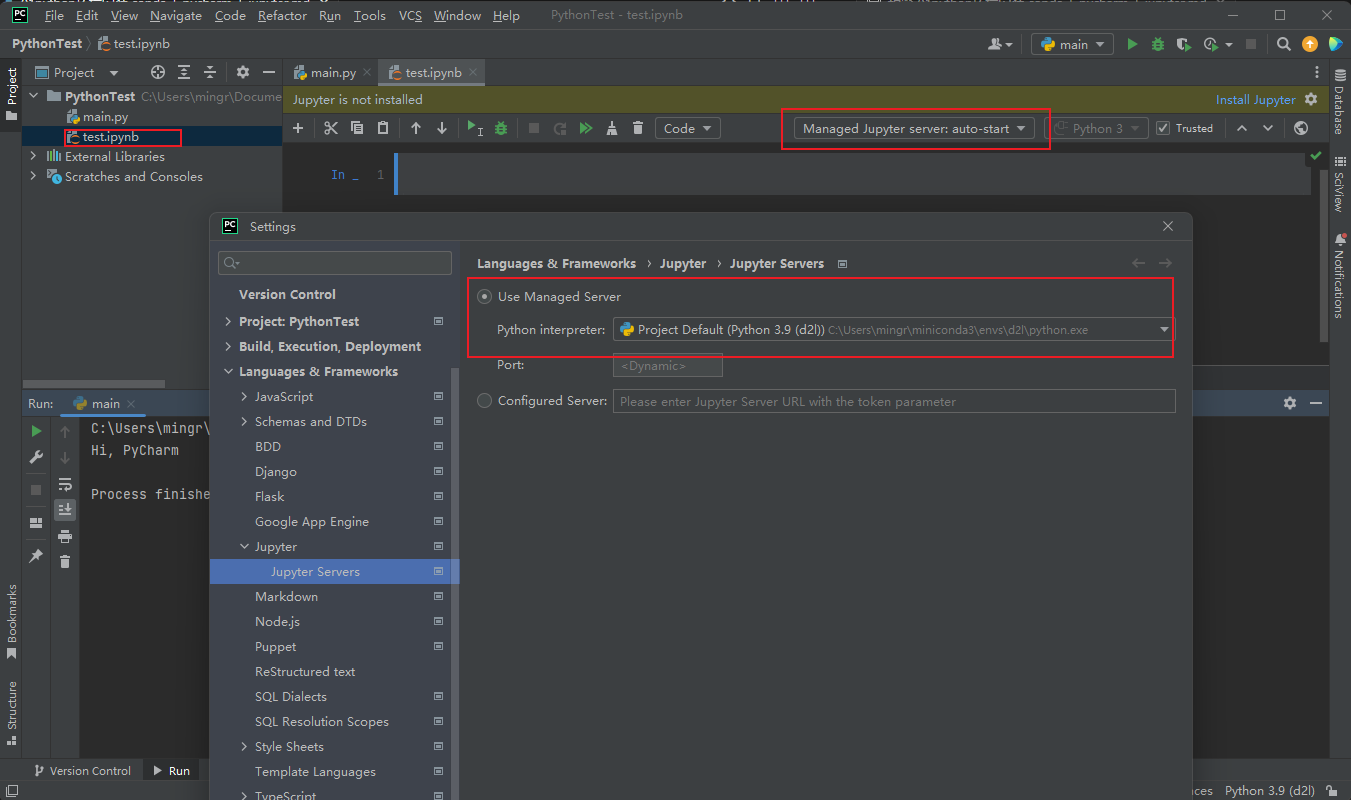
Task: Close the Settings dialog
Action: (1167, 227)
